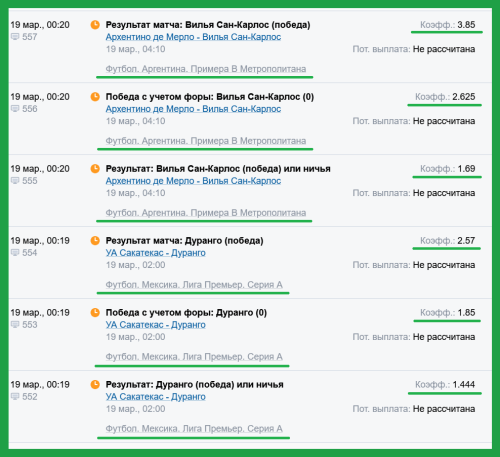Click the orange clock icon for bet 557

point(95,25)
